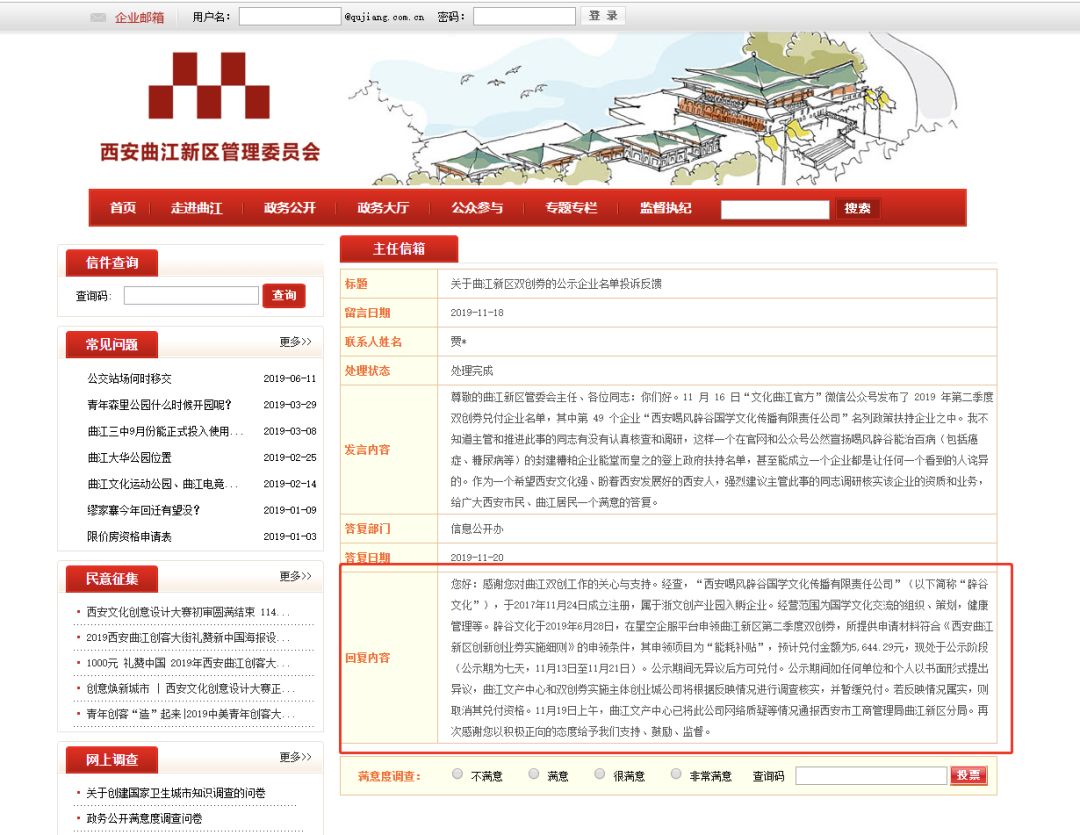Select the 很满意 radio button
This screenshot has width=1080, height=835.
[x=600, y=774]
